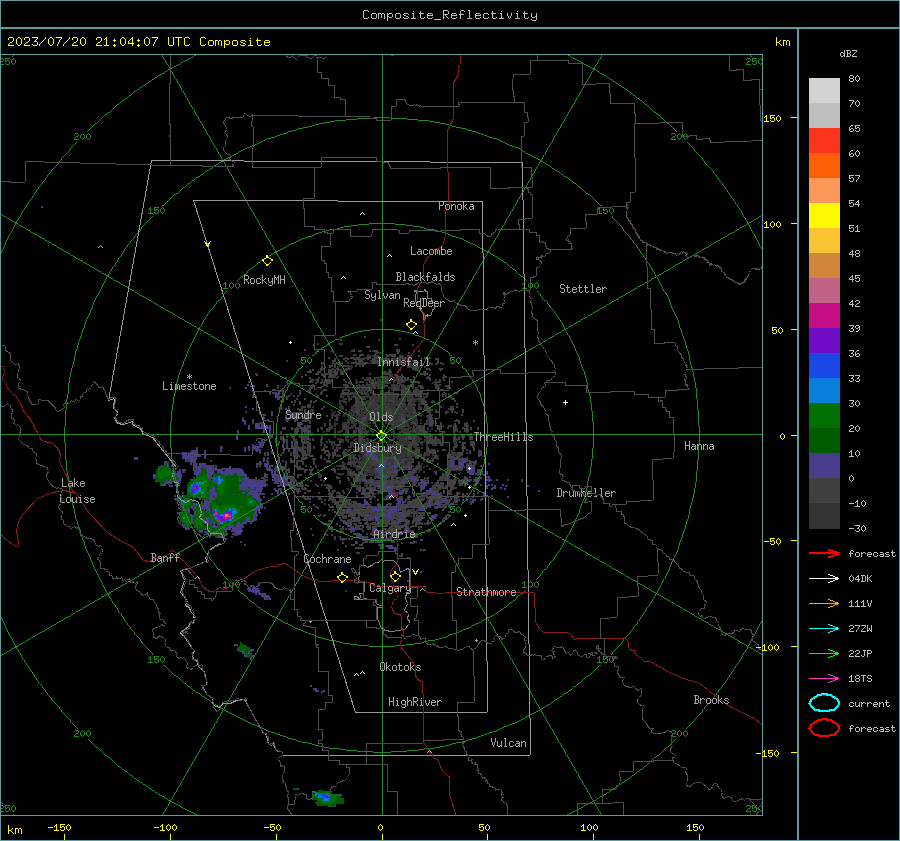900x841 pixels.
Task: Click the pink storm core northwest of Banff
Action: pos(226,515)
